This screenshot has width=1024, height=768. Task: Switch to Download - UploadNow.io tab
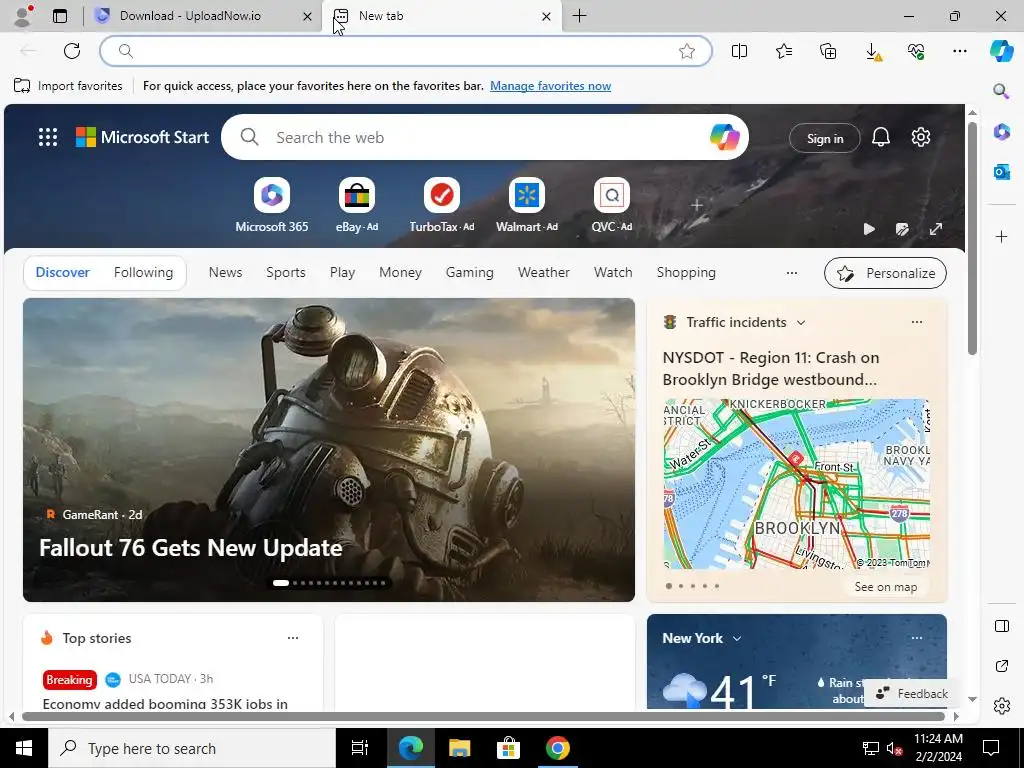[x=202, y=16]
